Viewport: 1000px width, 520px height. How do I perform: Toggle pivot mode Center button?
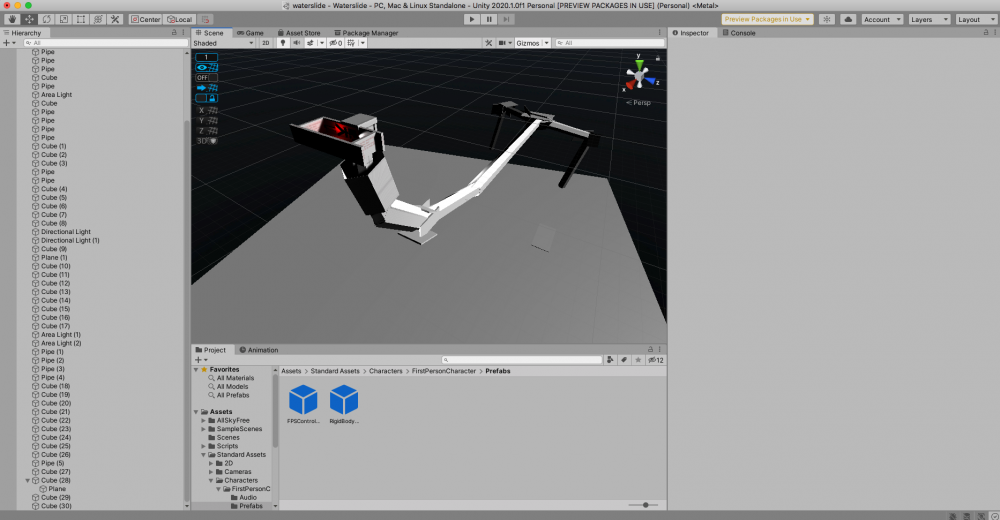[x=145, y=19]
